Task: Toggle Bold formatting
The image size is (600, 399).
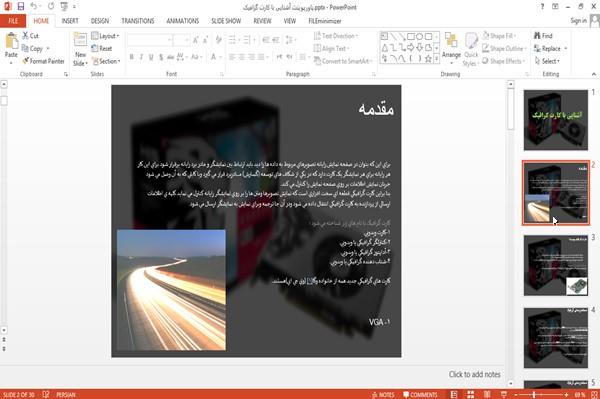Action: pos(132,57)
